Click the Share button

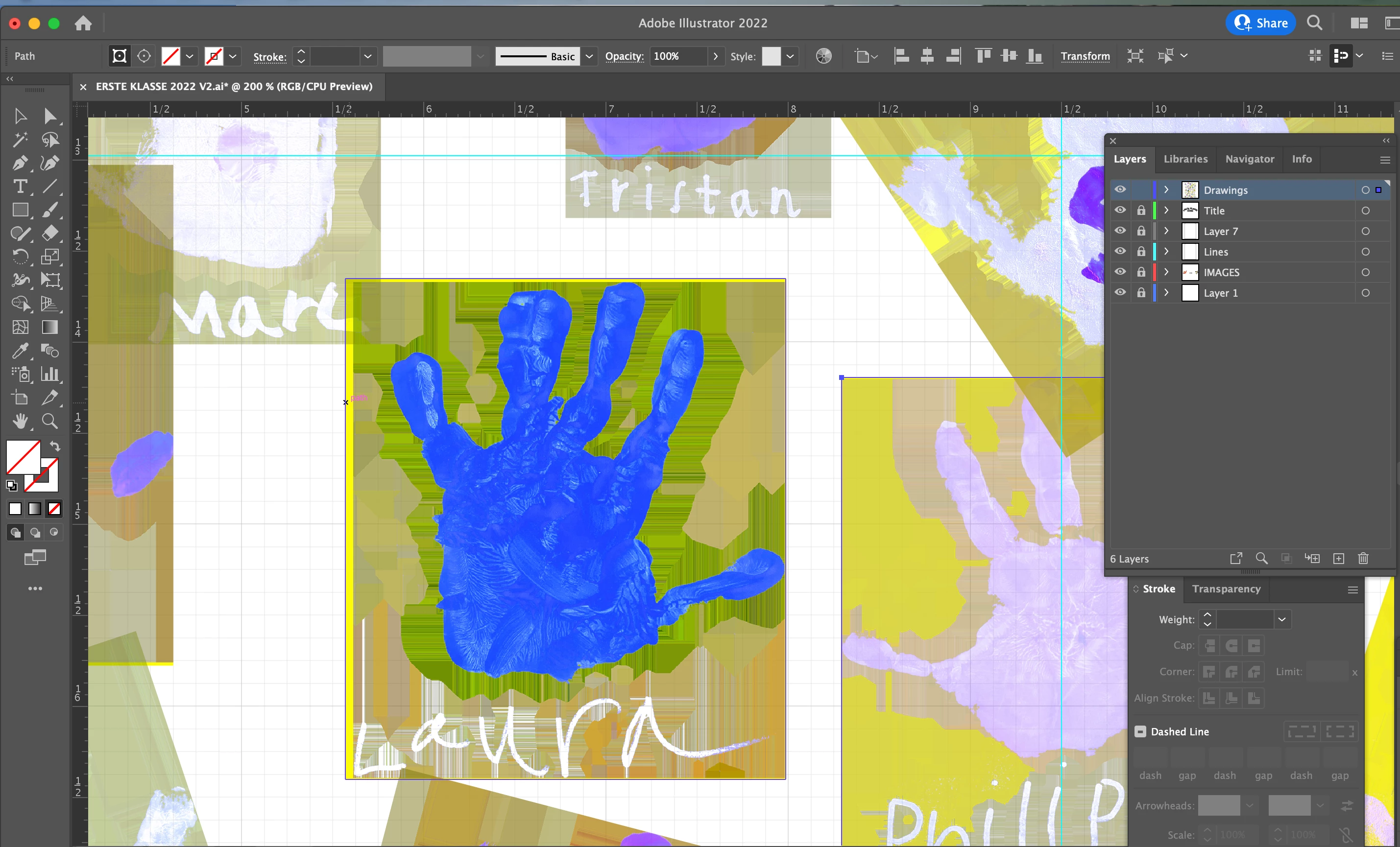point(1261,23)
